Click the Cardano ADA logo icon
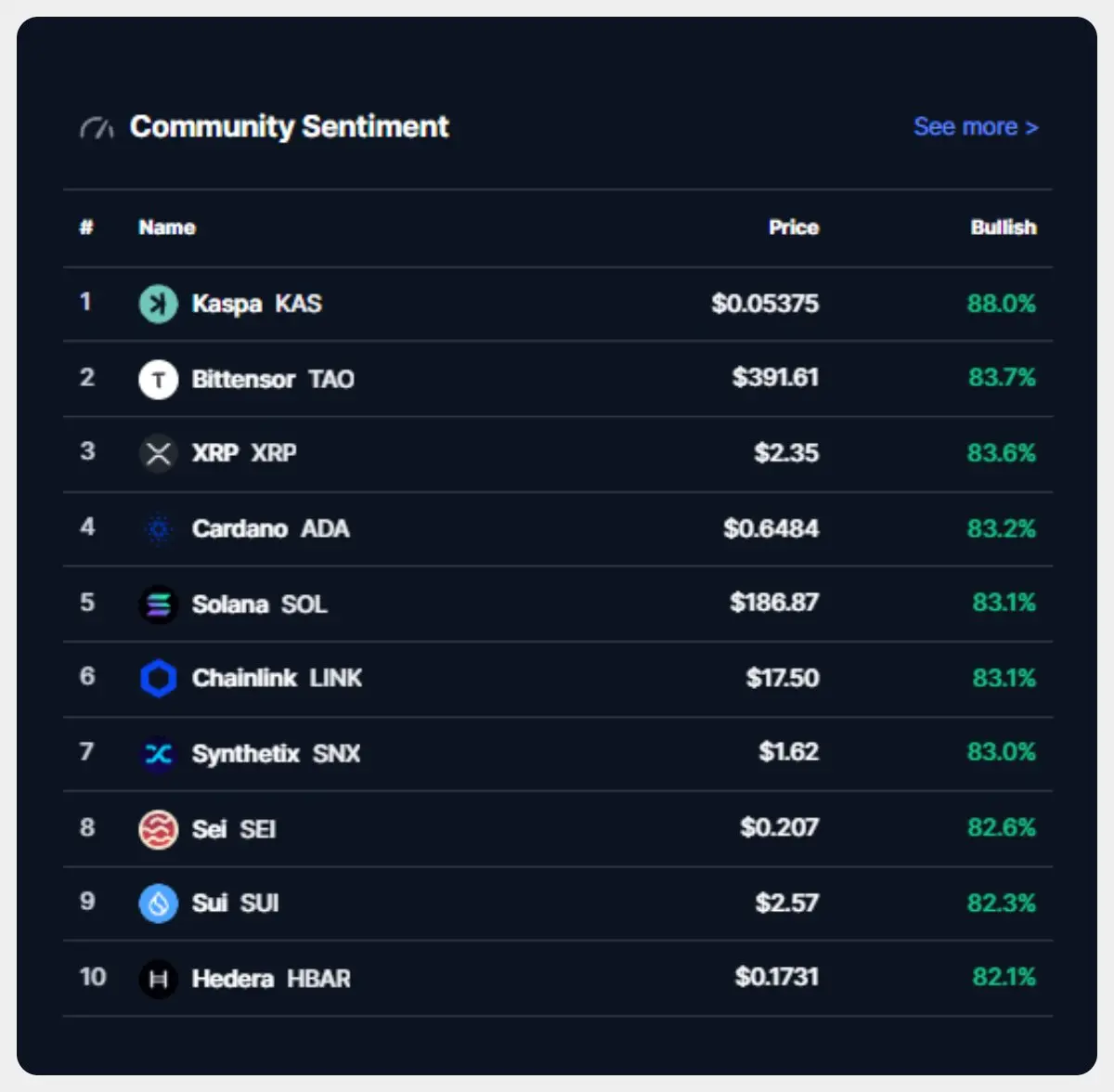1114x1092 pixels. coord(158,529)
